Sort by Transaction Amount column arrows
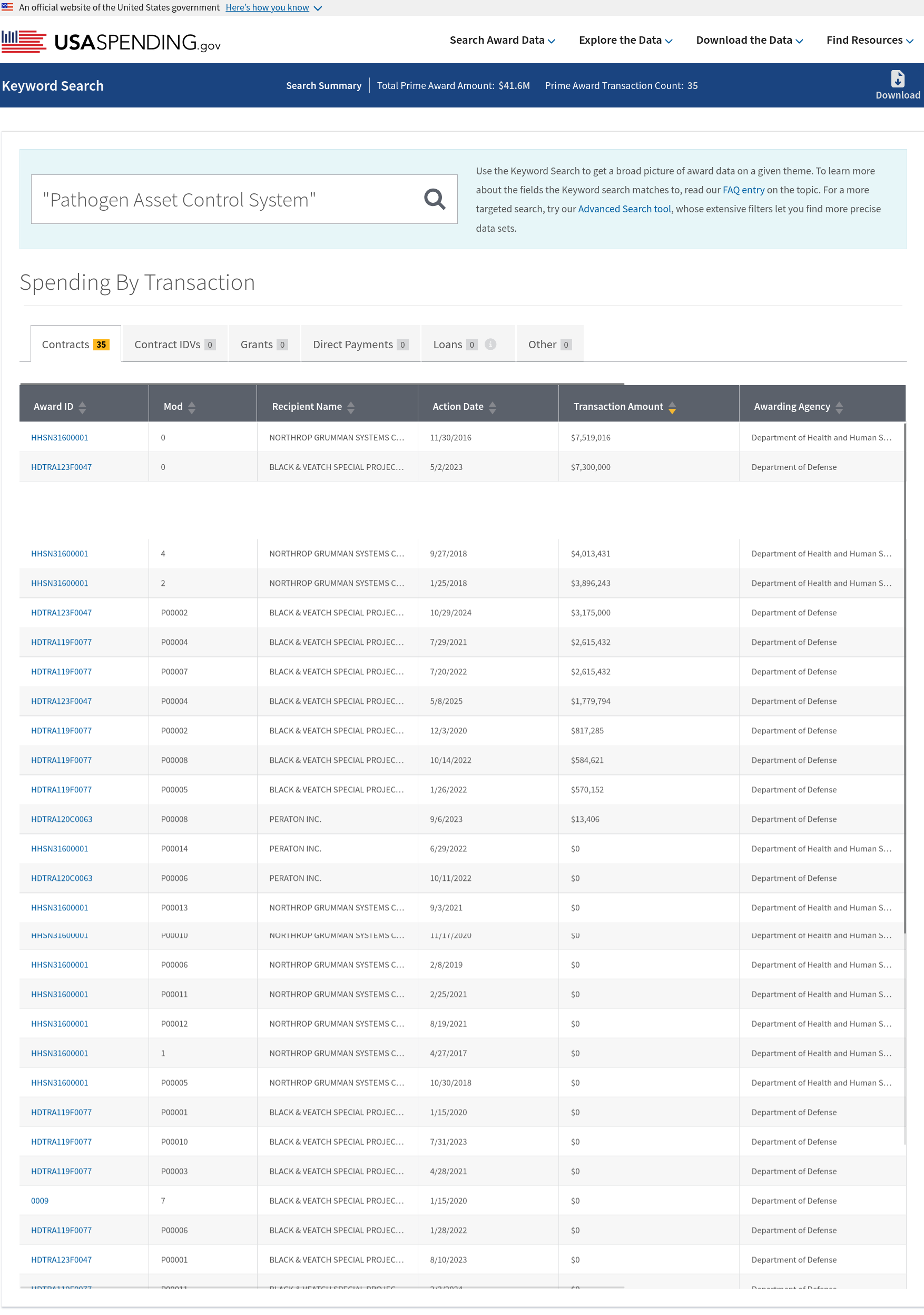 [672, 407]
